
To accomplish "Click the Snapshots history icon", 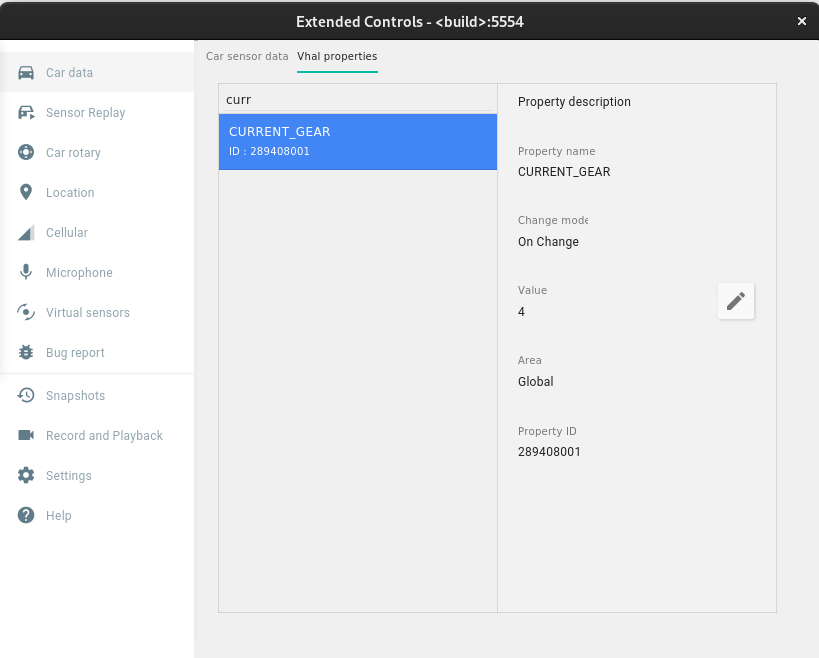I will click(26, 396).
